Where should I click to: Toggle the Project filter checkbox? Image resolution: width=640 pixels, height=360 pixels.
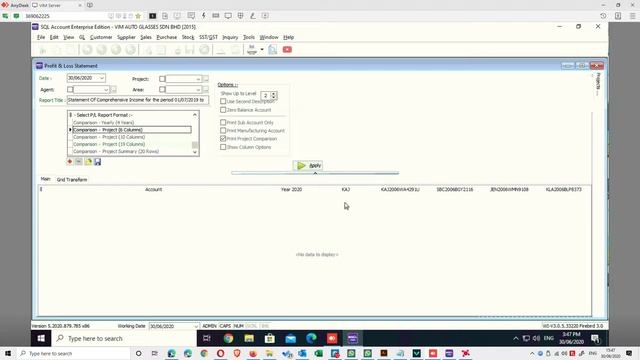pyautogui.click(x=162, y=79)
